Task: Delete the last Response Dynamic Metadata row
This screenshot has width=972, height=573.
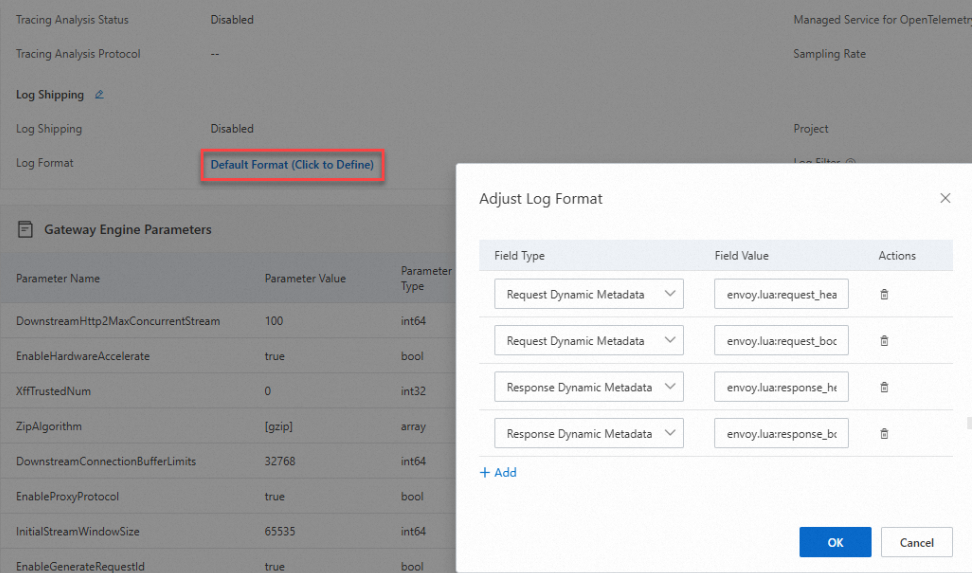Action: point(884,434)
